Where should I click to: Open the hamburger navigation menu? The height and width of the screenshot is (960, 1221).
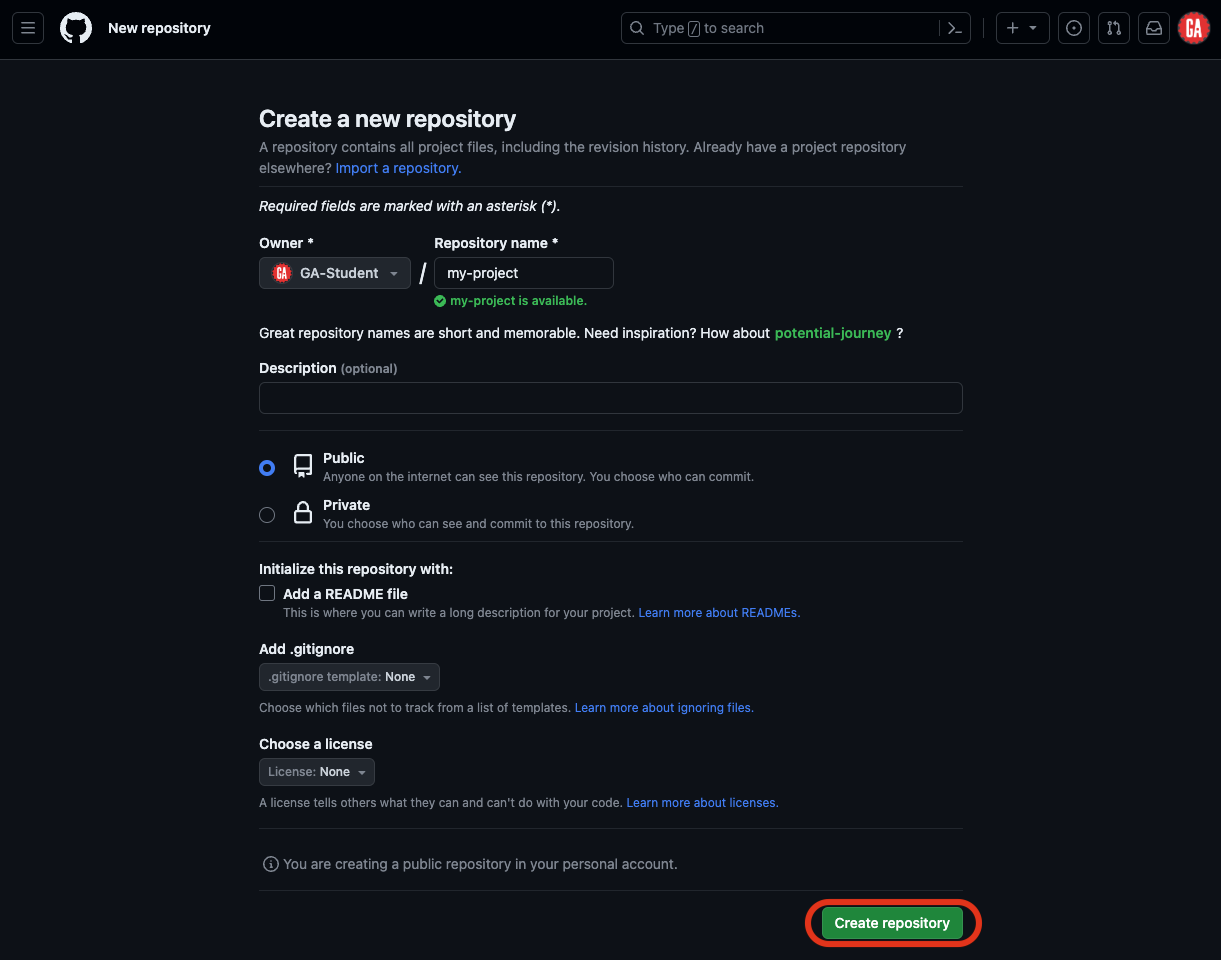pos(27,28)
